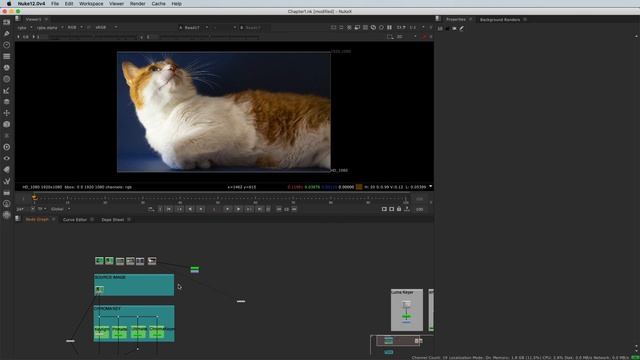The image size is (640, 360).
Task: Open the Render menu
Action: (138, 4)
